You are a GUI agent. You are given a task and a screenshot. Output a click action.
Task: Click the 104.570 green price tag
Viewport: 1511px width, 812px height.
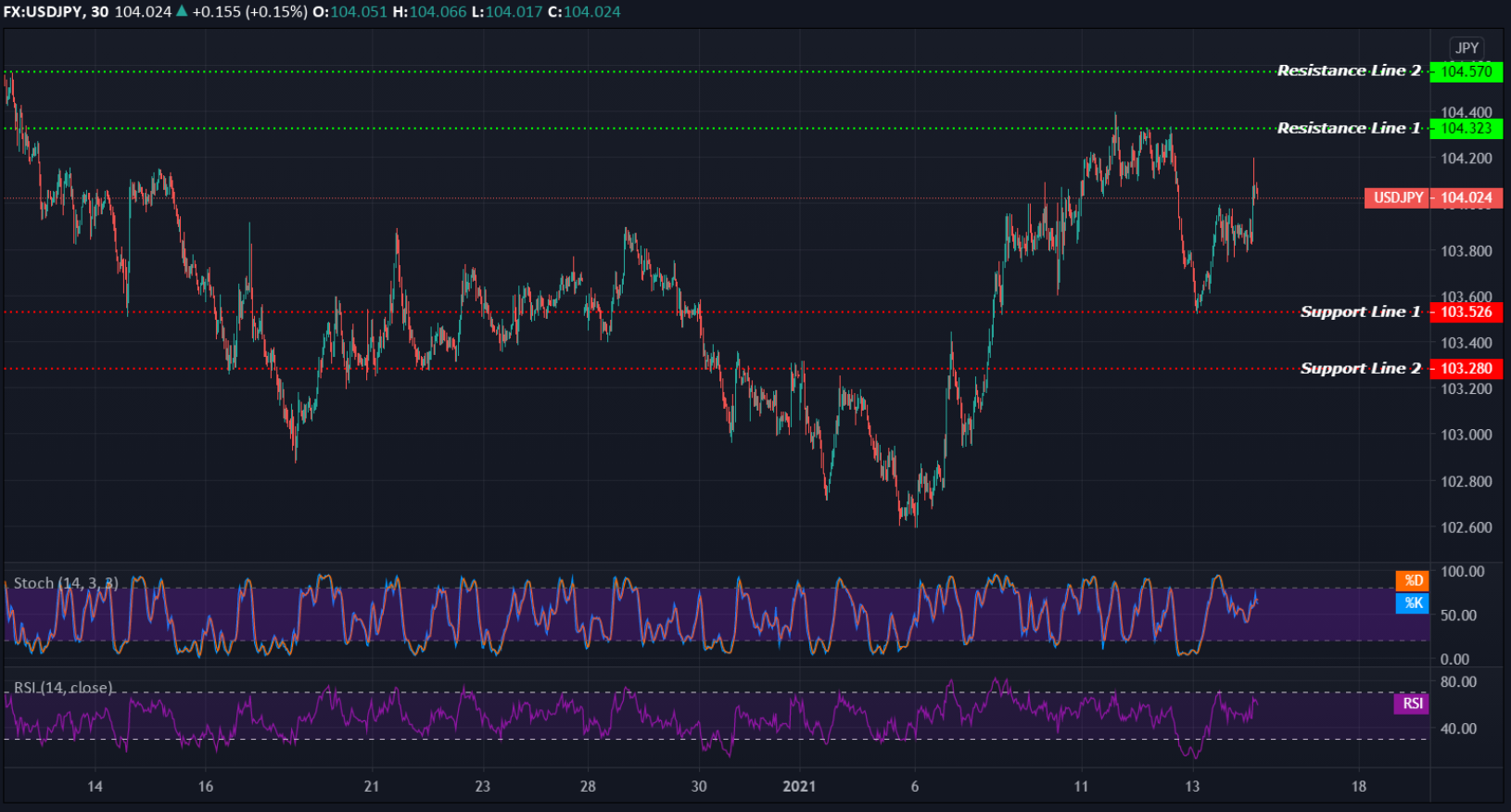[x=1467, y=71]
